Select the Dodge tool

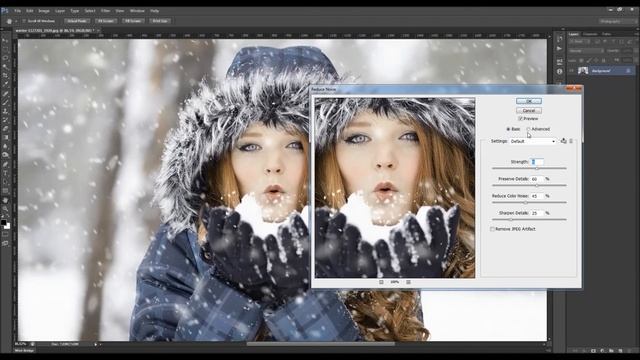coord(5,155)
